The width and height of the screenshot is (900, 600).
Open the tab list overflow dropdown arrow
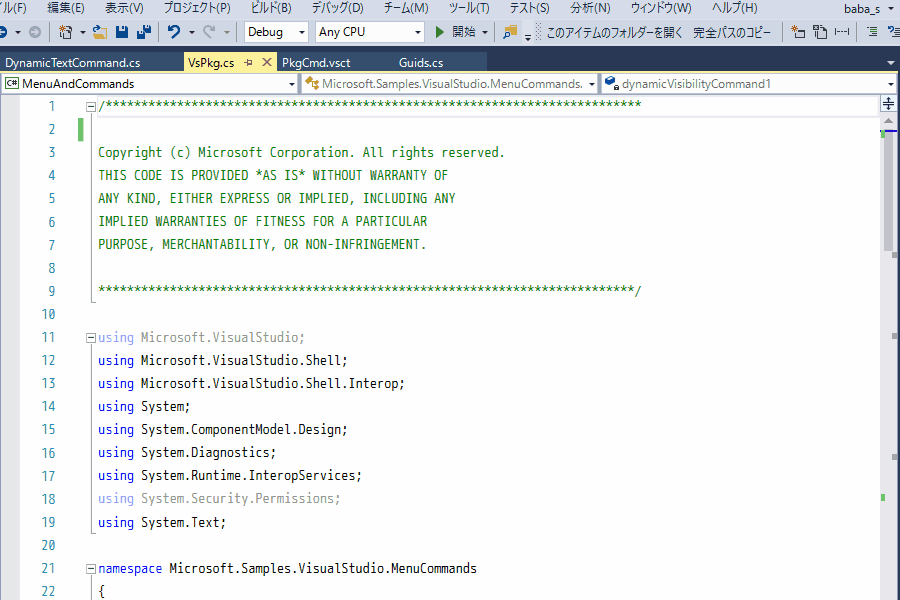point(890,63)
